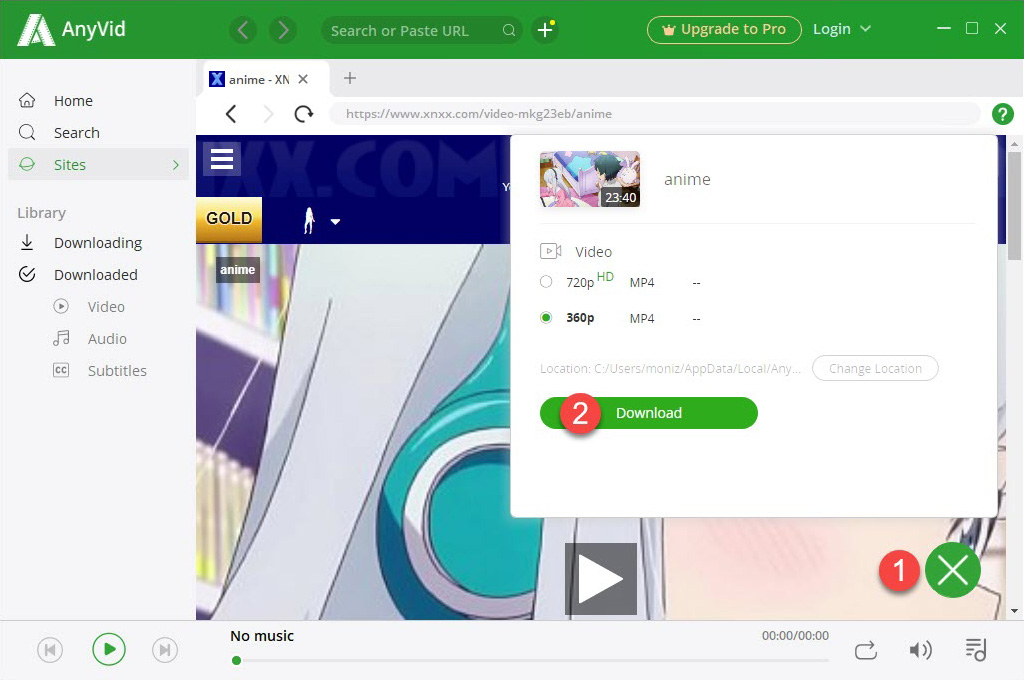Toggle the repeat loop mode icon
This screenshot has height=680, width=1024.
(865, 650)
